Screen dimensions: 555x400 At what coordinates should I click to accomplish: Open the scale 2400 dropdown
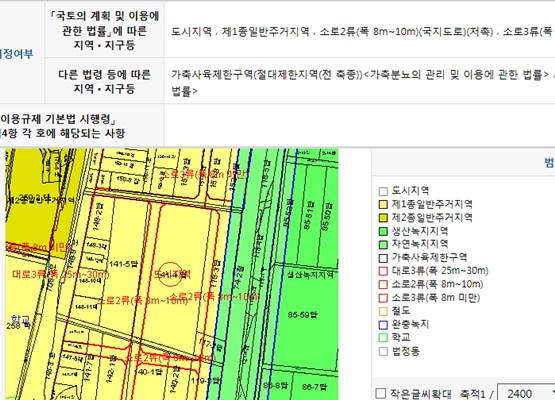pos(527,393)
